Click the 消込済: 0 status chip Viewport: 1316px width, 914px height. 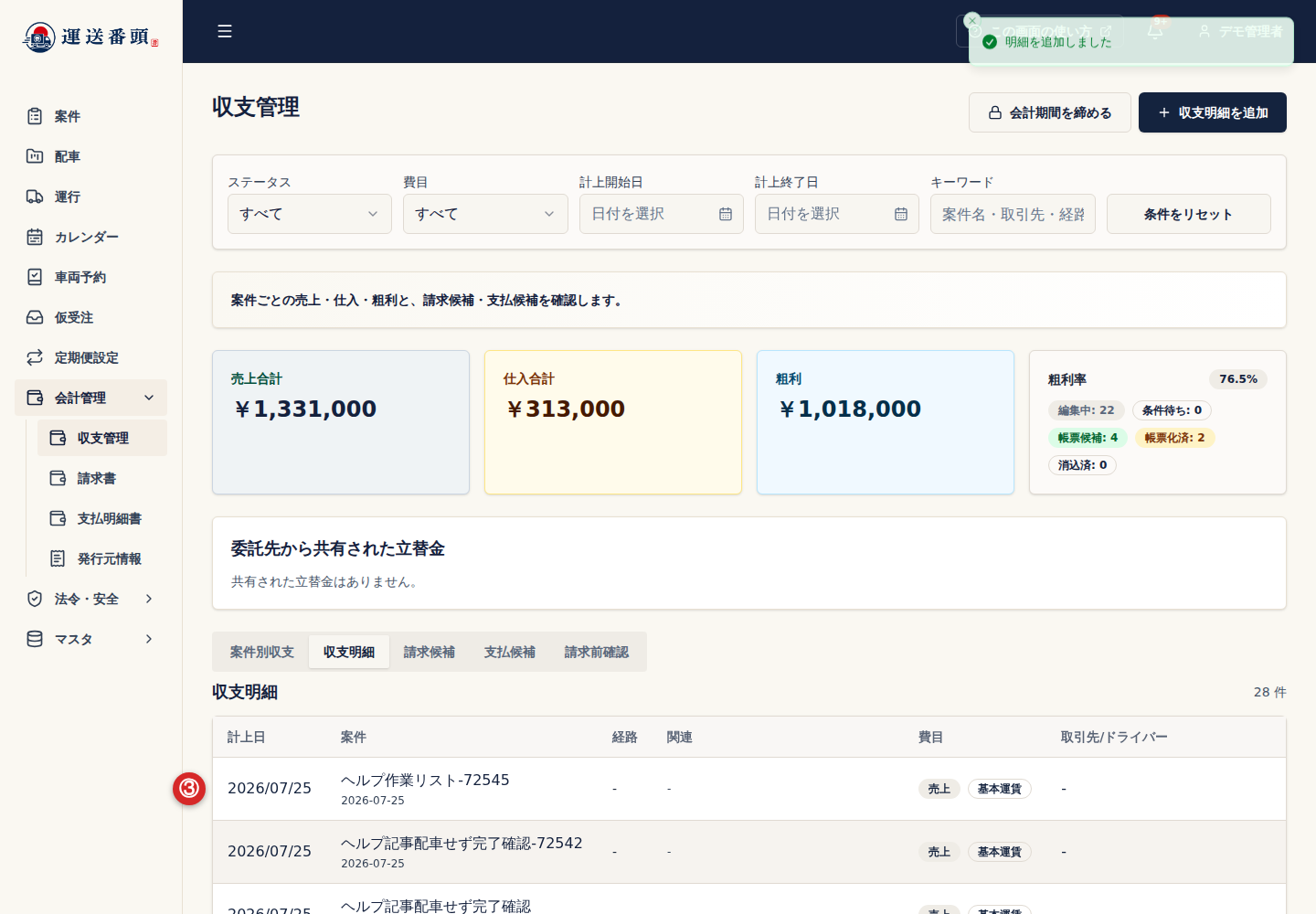[x=1082, y=465]
